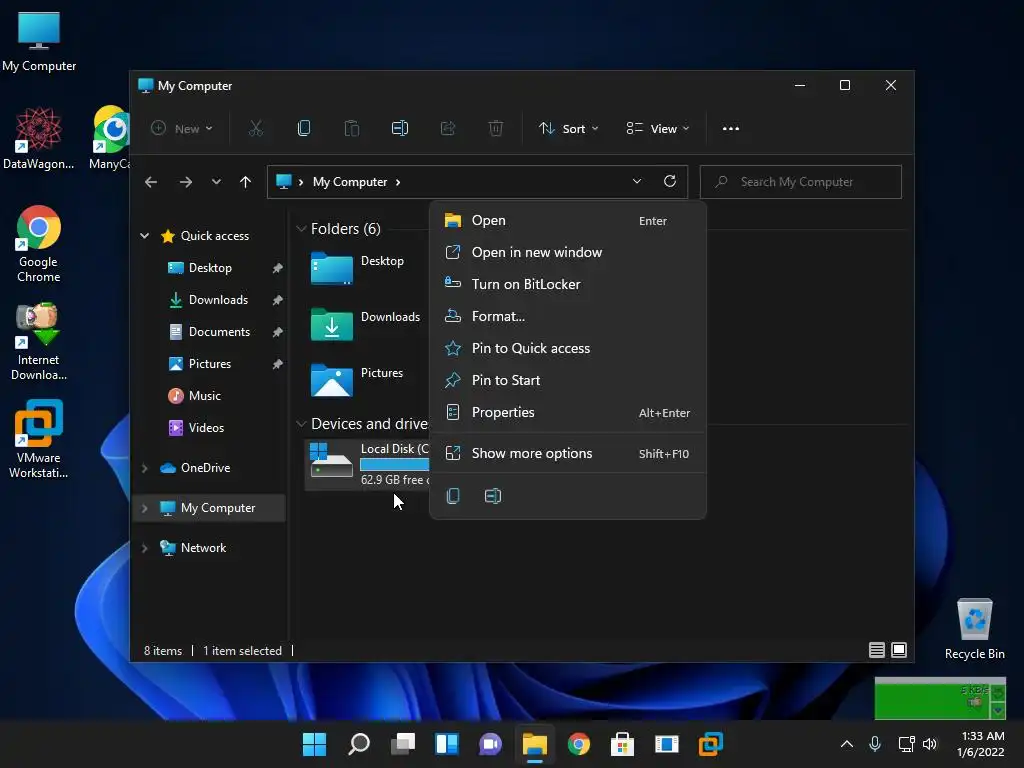Image resolution: width=1024 pixels, height=768 pixels.
Task: Choose Pin to Start entry
Action: pos(568,381)
